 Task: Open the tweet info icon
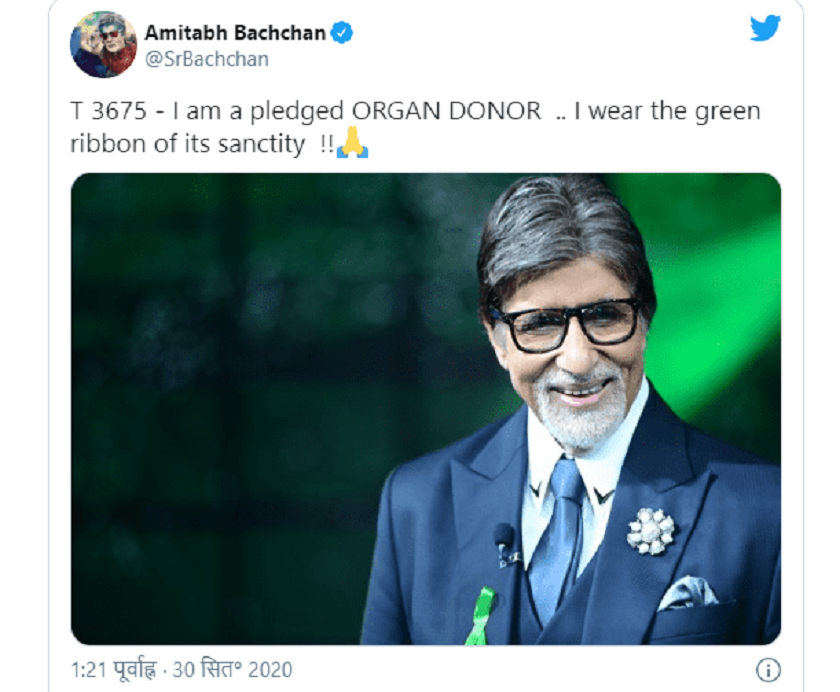pyautogui.click(x=768, y=669)
